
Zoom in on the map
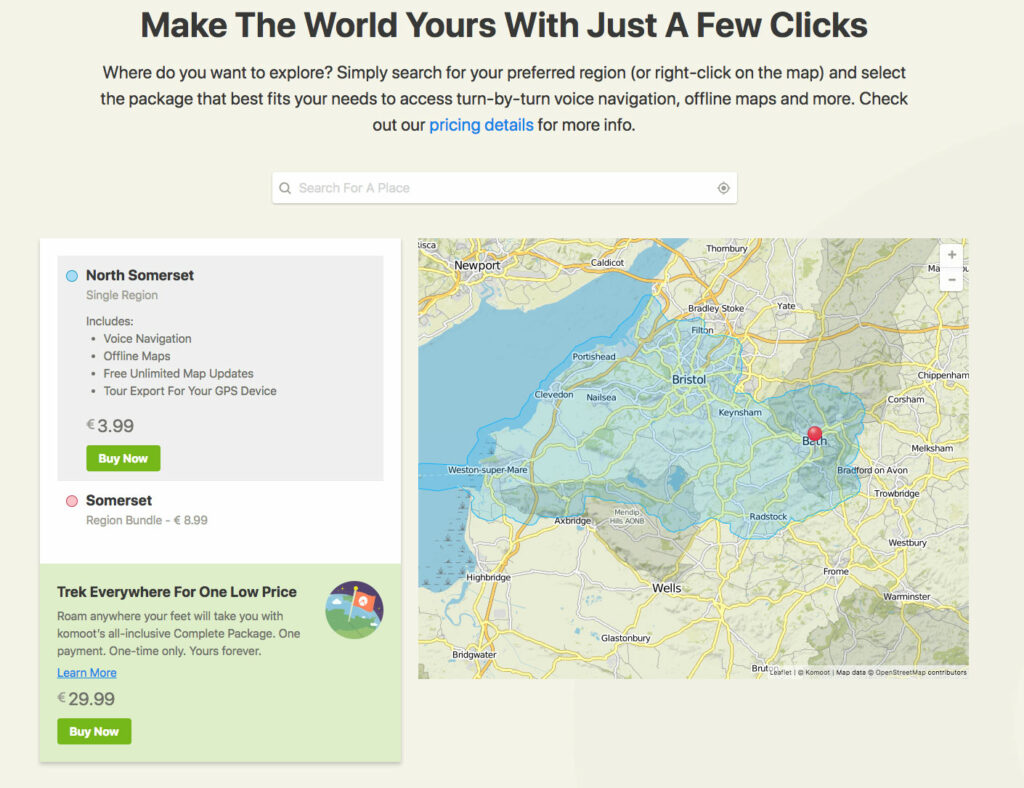[x=952, y=255]
